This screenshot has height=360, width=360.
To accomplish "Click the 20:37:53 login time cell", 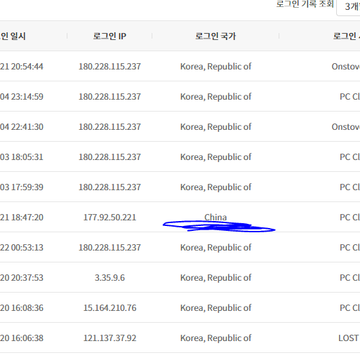I will [21, 278].
